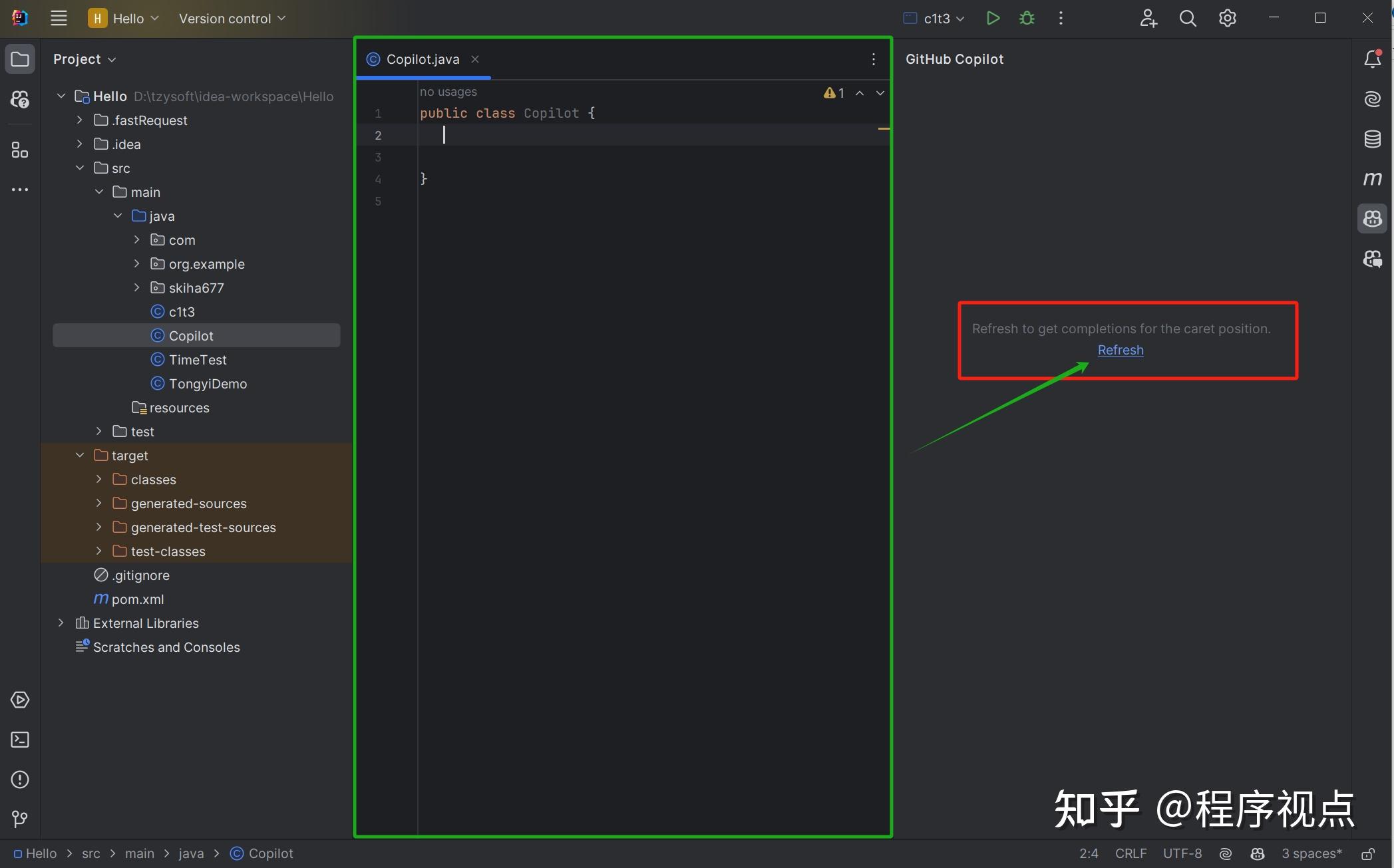Open the Maven tool window

tap(1372, 178)
